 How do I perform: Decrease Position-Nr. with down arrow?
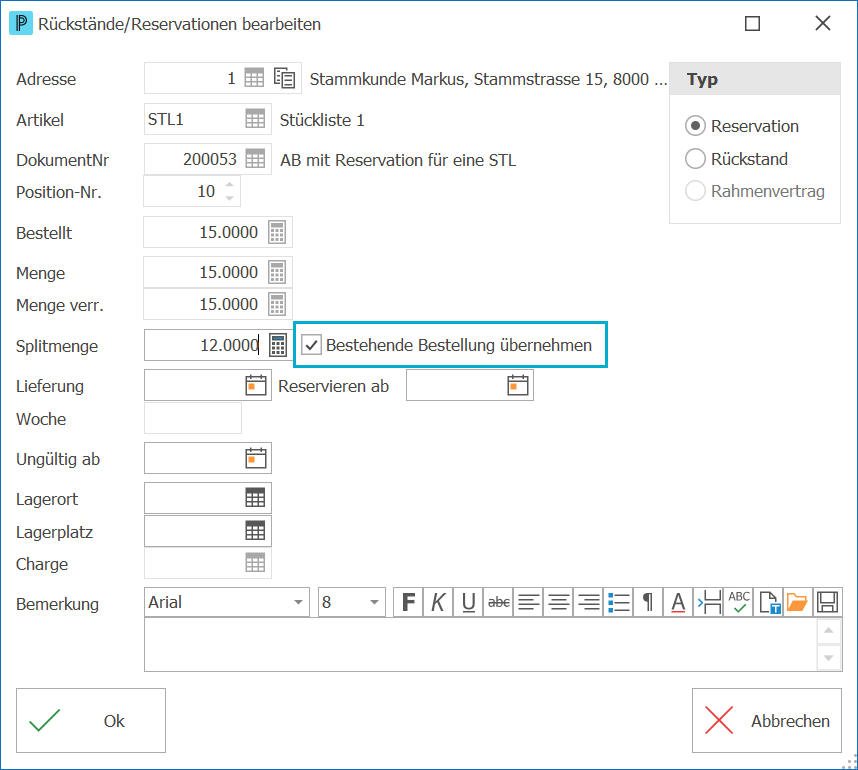click(x=230, y=198)
